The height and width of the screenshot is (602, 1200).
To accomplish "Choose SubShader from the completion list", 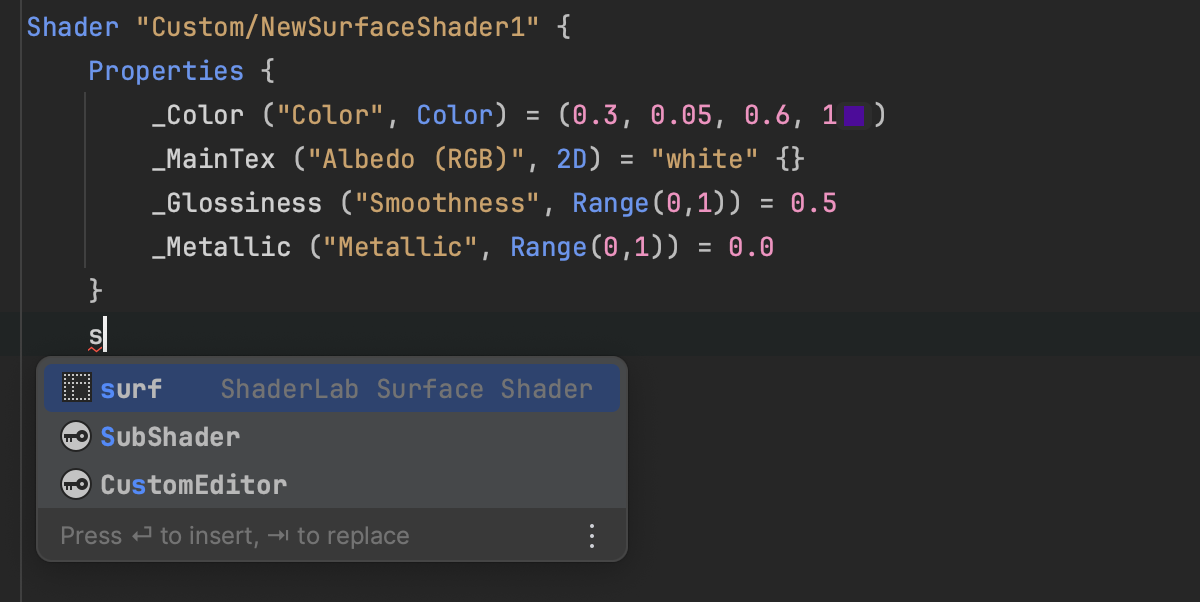I will 170,437.
